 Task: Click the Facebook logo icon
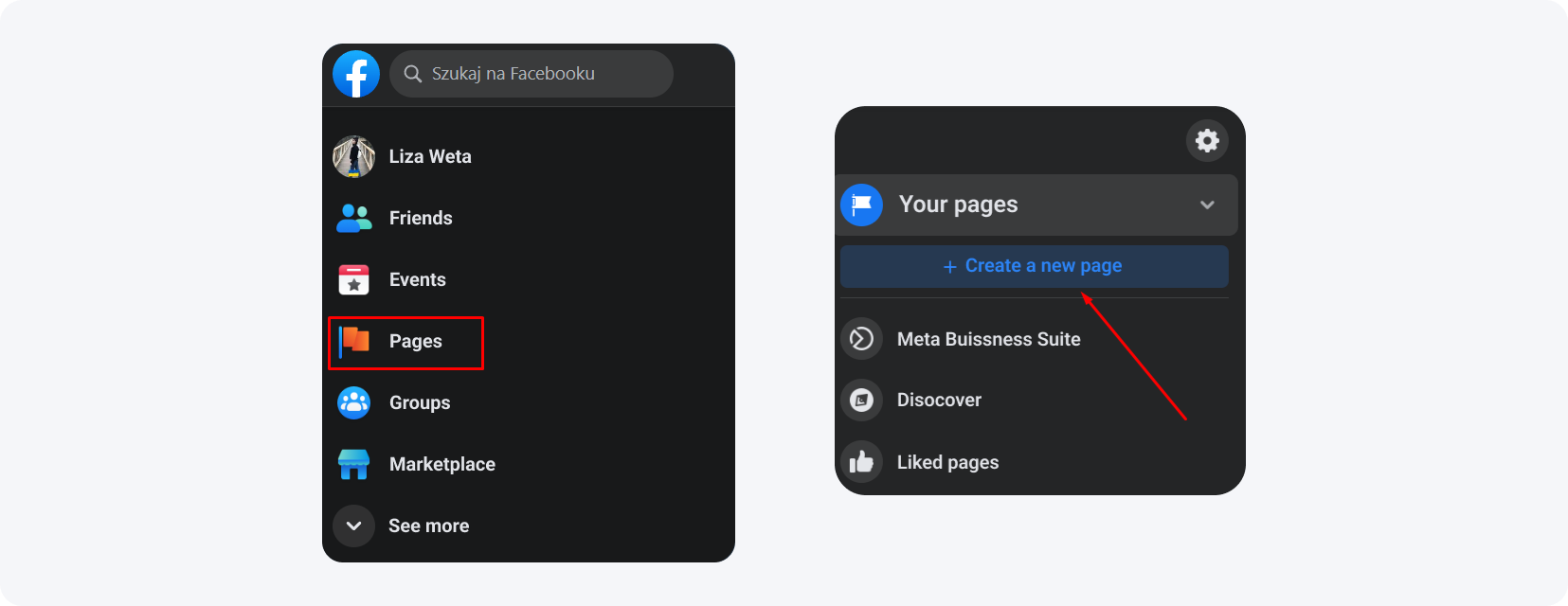pyautogui.click(x=356, y=74)
